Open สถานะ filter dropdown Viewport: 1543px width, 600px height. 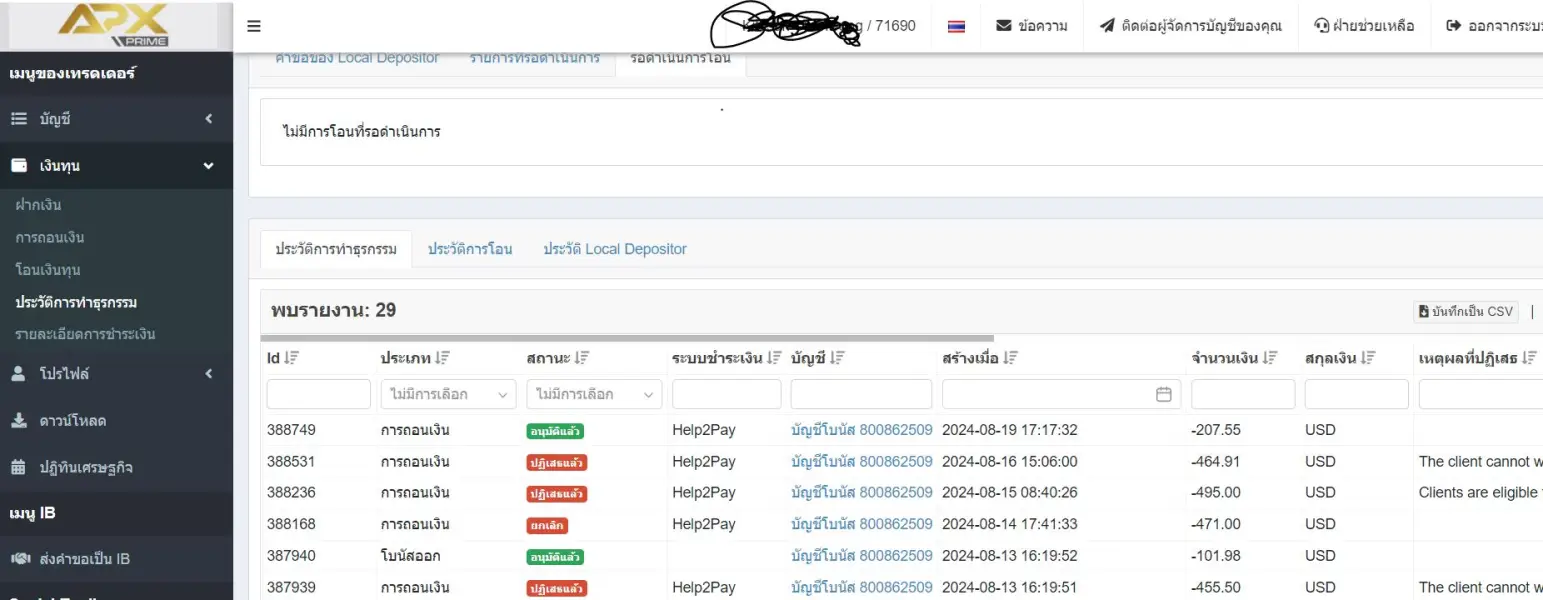pos(594,394)
